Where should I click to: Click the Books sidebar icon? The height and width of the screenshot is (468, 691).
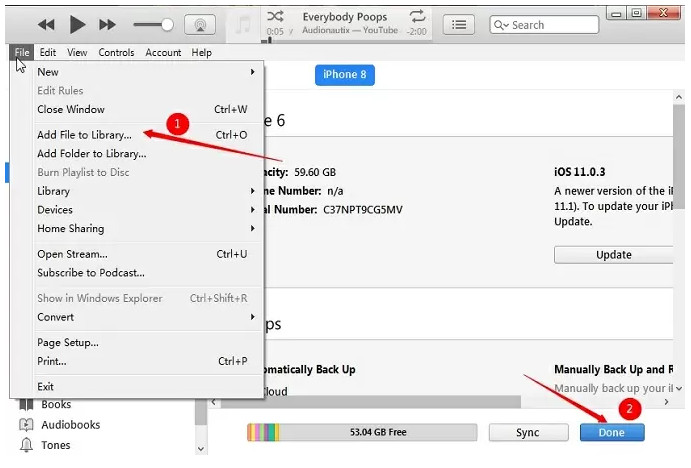[x=26, y=404]
